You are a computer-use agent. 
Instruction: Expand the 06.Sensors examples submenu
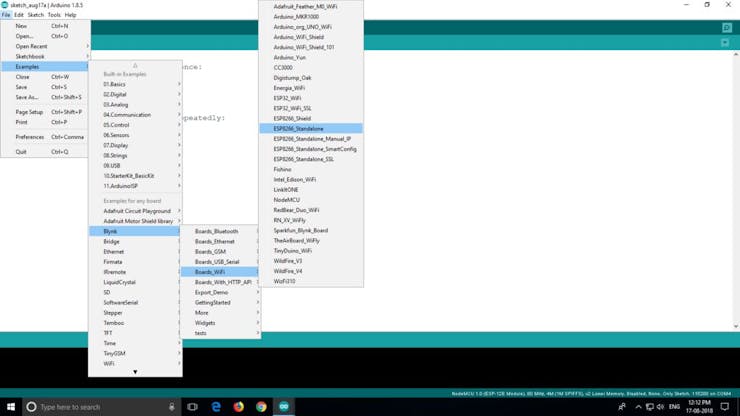[x=135, y=135]
